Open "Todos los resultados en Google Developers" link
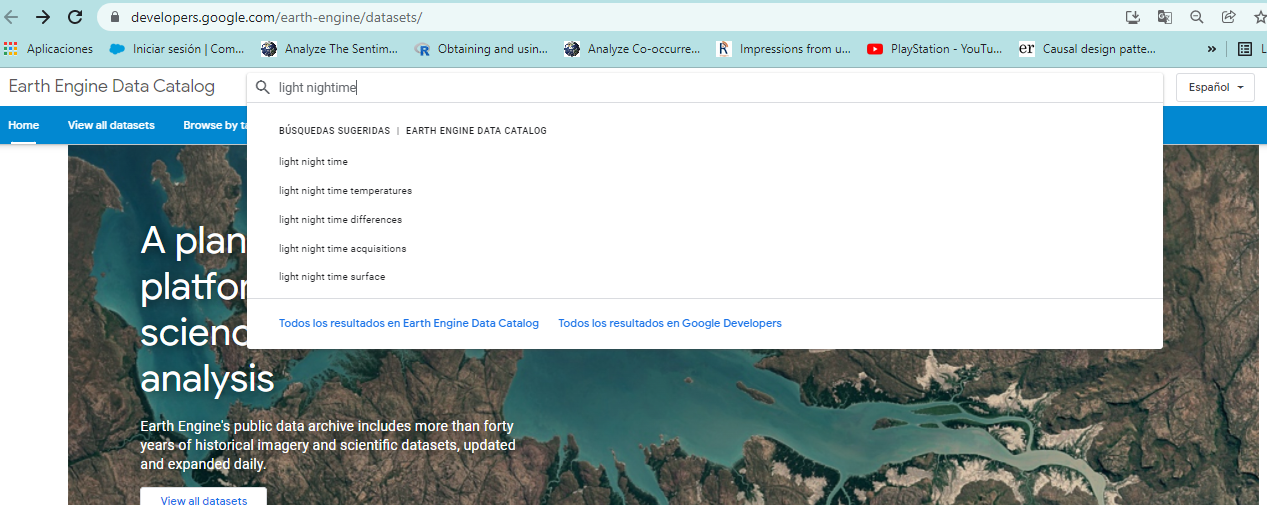The height and width of the screenshot is (505, 1267). click(x=669, y=323)
